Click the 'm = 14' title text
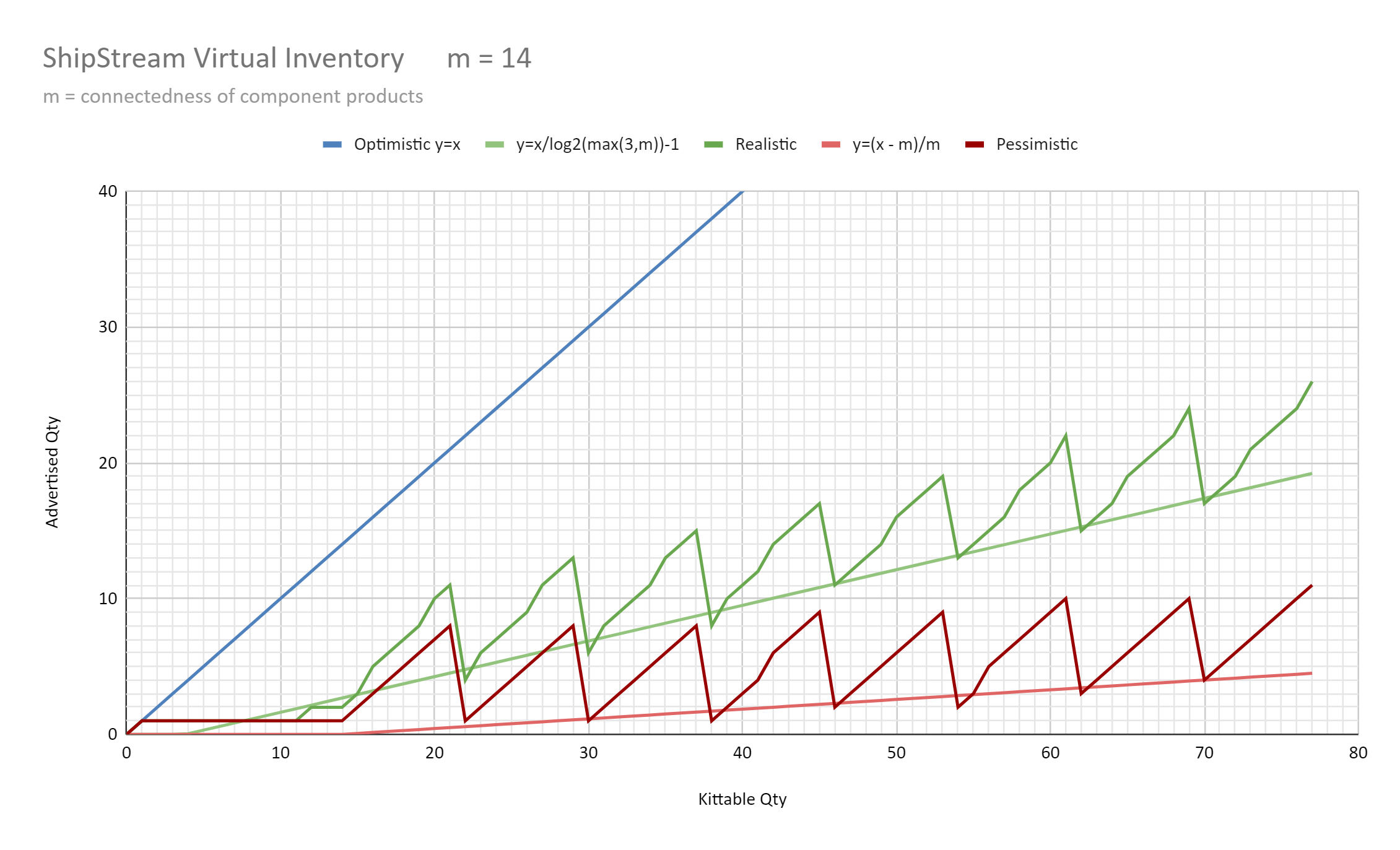 (489, 58)
